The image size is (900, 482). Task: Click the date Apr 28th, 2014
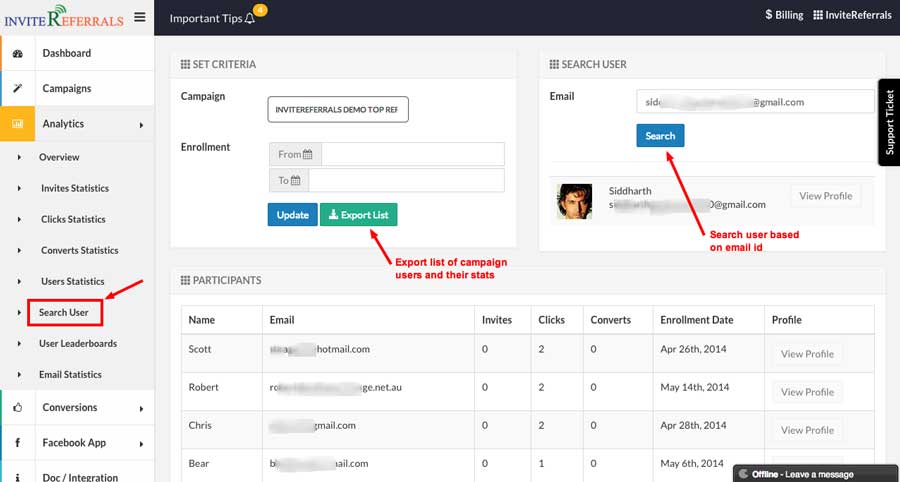tap(694, 425)
